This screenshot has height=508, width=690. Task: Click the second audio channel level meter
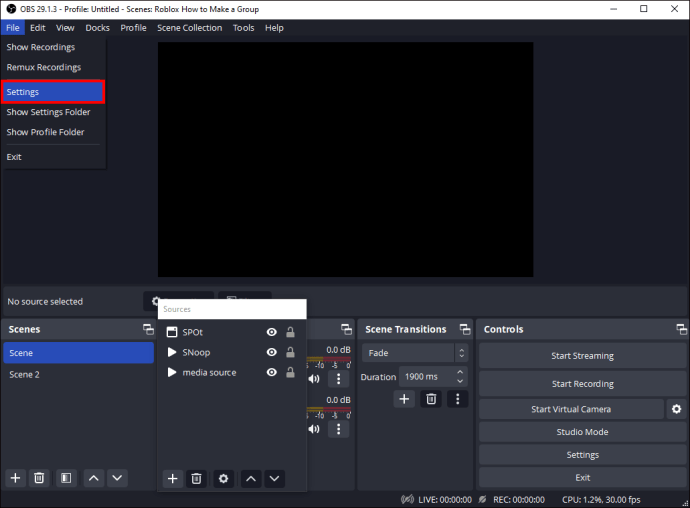coord(329,409)
